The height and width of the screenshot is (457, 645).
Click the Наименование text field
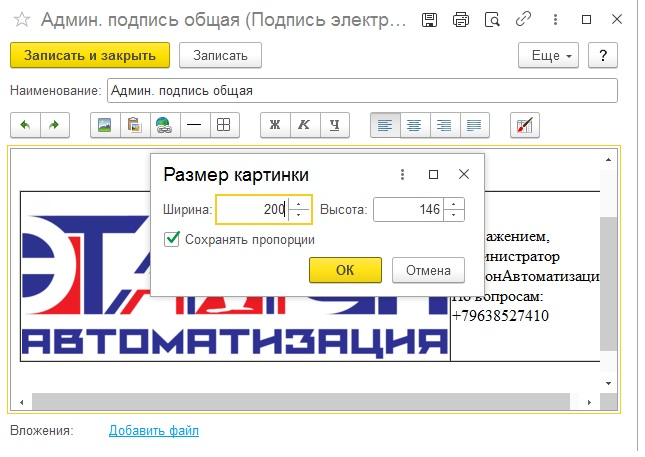(360, 90)
